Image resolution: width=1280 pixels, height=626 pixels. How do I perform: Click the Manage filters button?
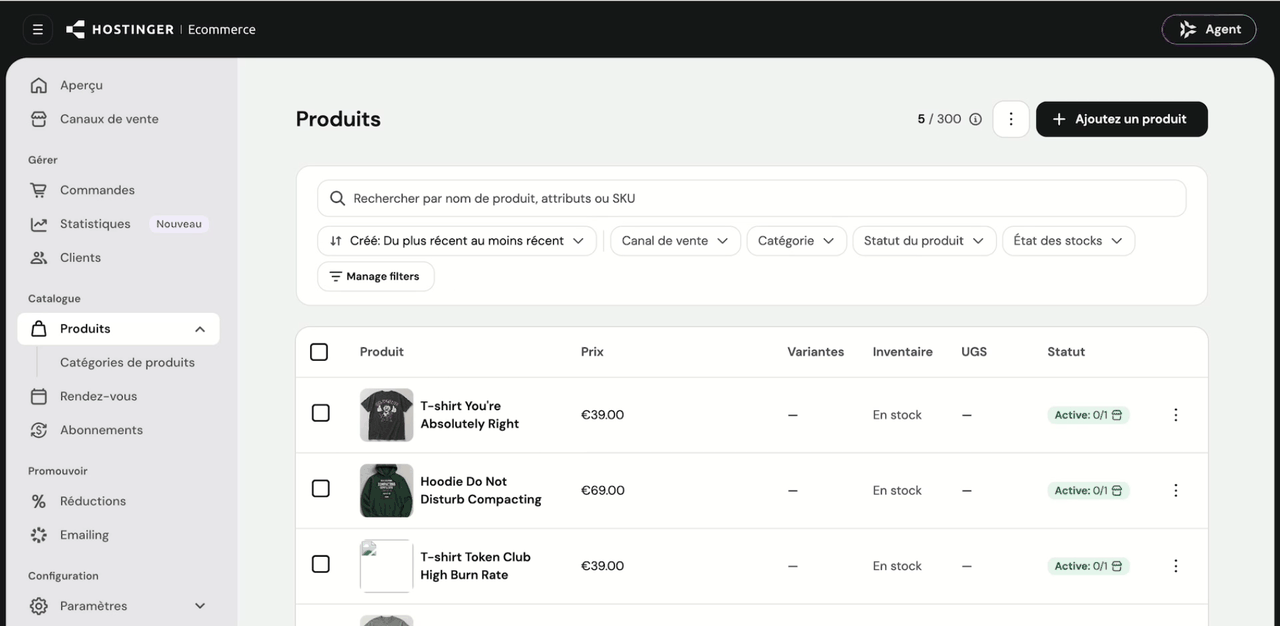click(x=375, y=276)
